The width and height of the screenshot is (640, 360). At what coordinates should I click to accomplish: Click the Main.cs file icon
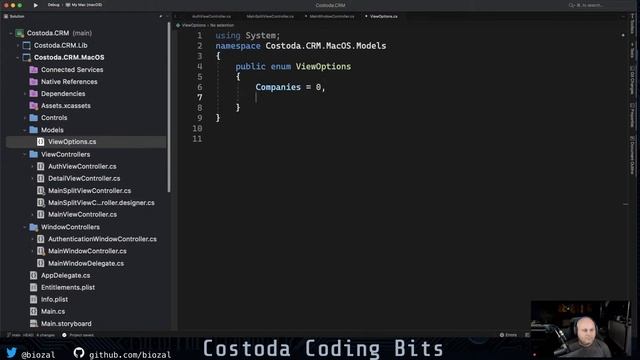33,311
